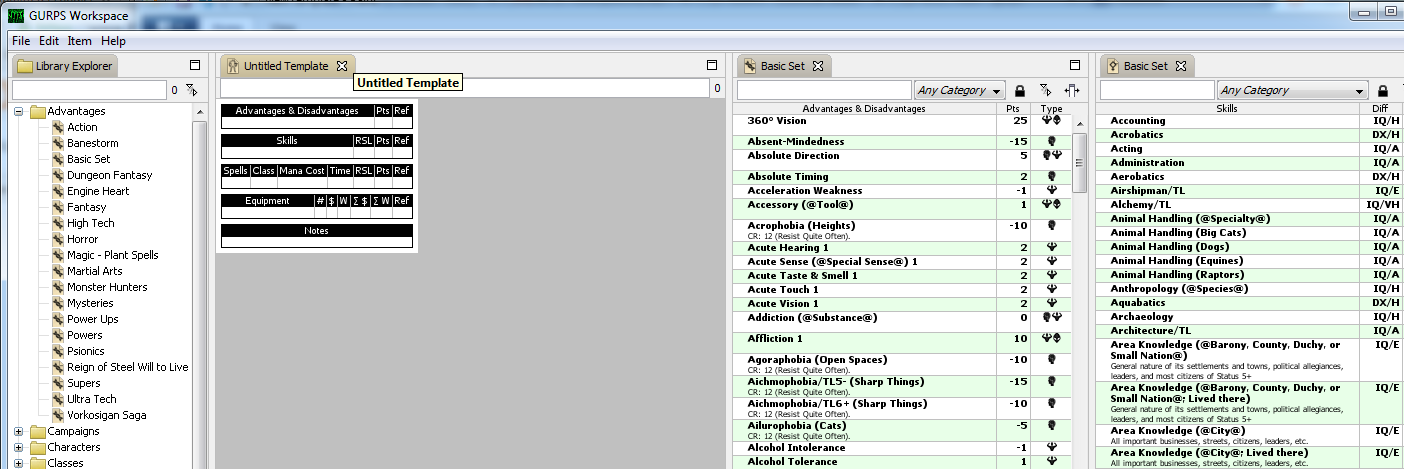This screenshot has height=469, width=1404.
Task: Maximize the Advantages Basic Set panel
Action: pyautogui.click(x=1075, y=65)
